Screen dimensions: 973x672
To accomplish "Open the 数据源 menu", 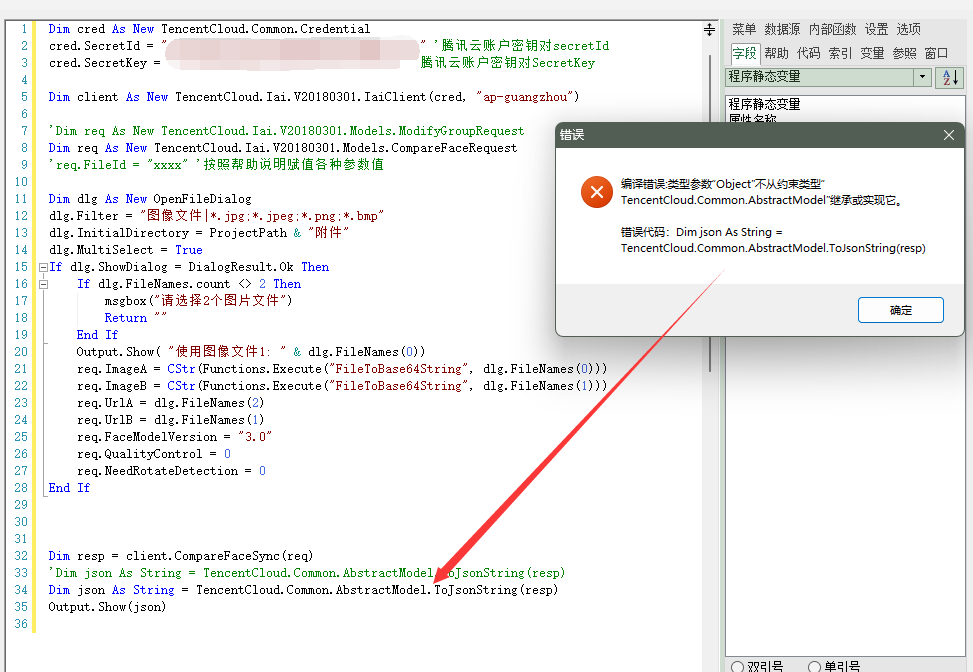I will tap(782, 29).
